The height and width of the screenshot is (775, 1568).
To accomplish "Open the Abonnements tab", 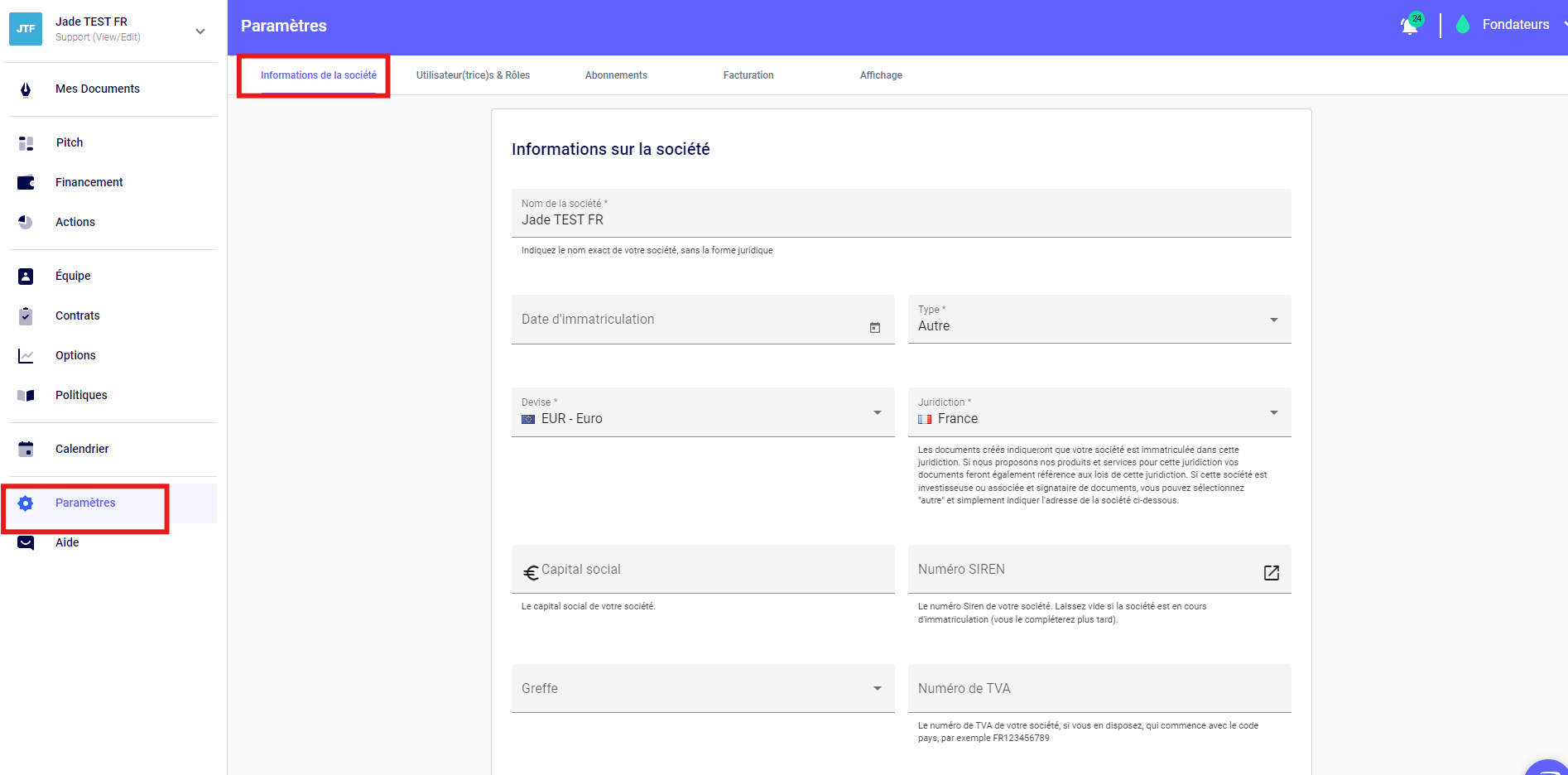I will pos(616,75).
